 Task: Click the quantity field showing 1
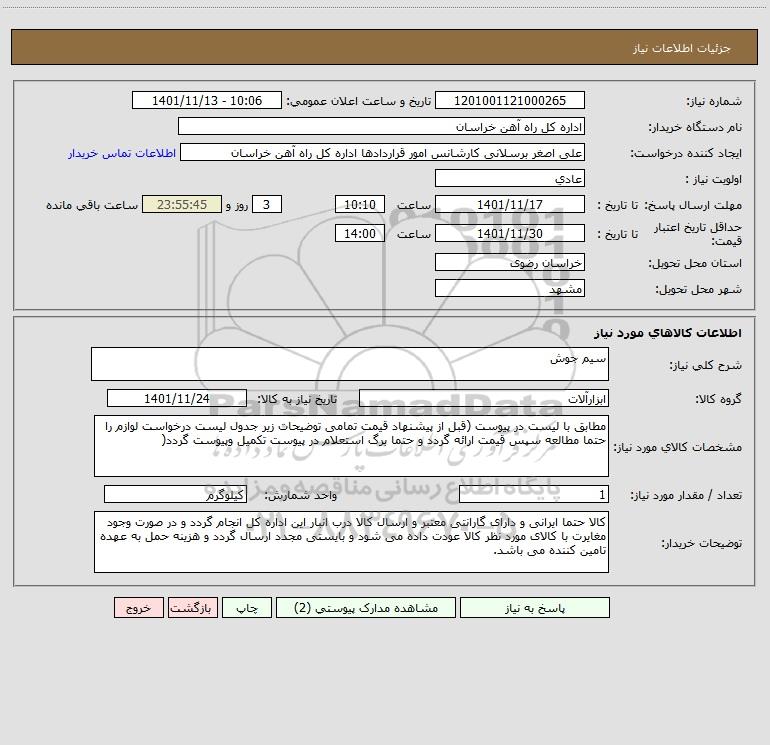pyautogui.click(x=534, y=494)
